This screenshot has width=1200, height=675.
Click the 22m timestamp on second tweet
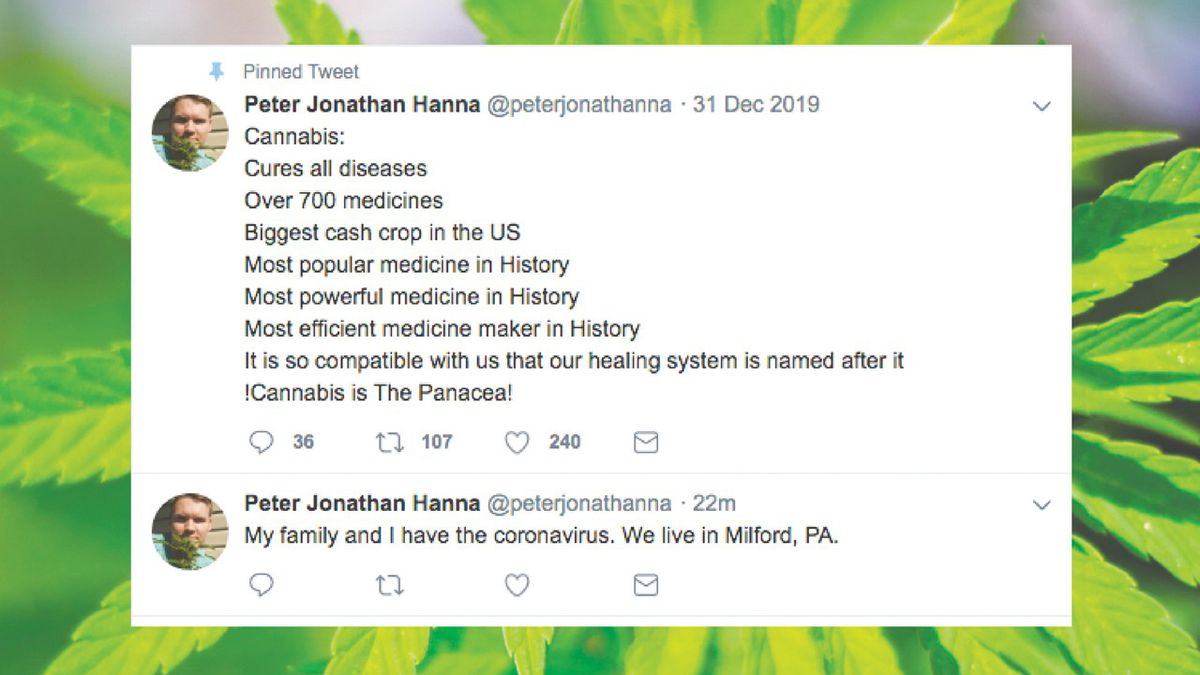(714, 503)
